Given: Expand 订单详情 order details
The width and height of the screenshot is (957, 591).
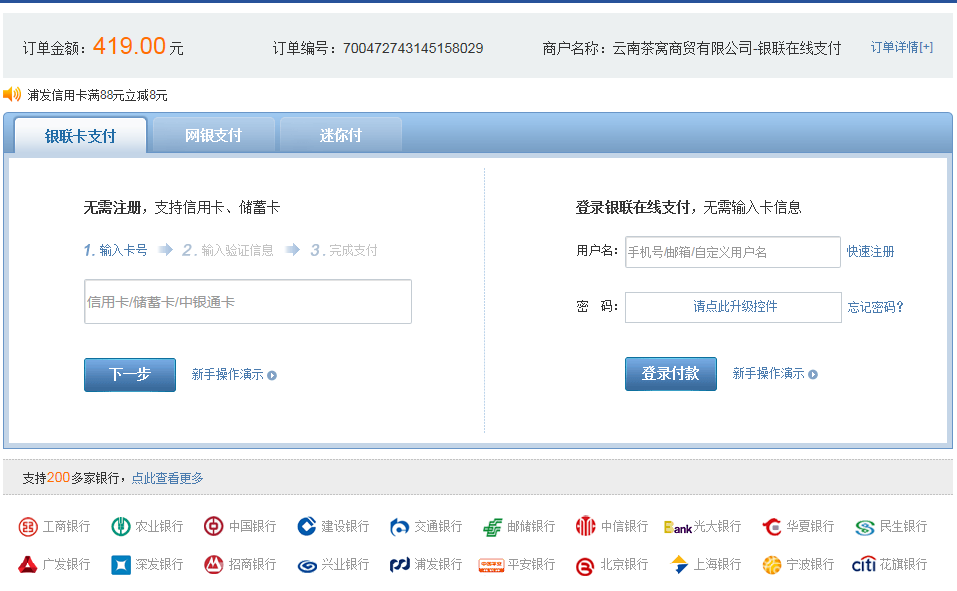Looking at the screenshot, I should [901, 47].
